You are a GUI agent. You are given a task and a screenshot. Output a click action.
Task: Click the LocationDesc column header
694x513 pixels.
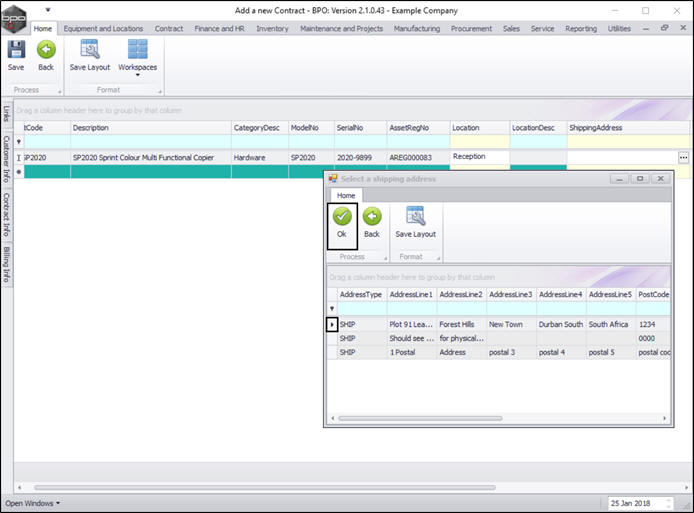click(538, 127)
